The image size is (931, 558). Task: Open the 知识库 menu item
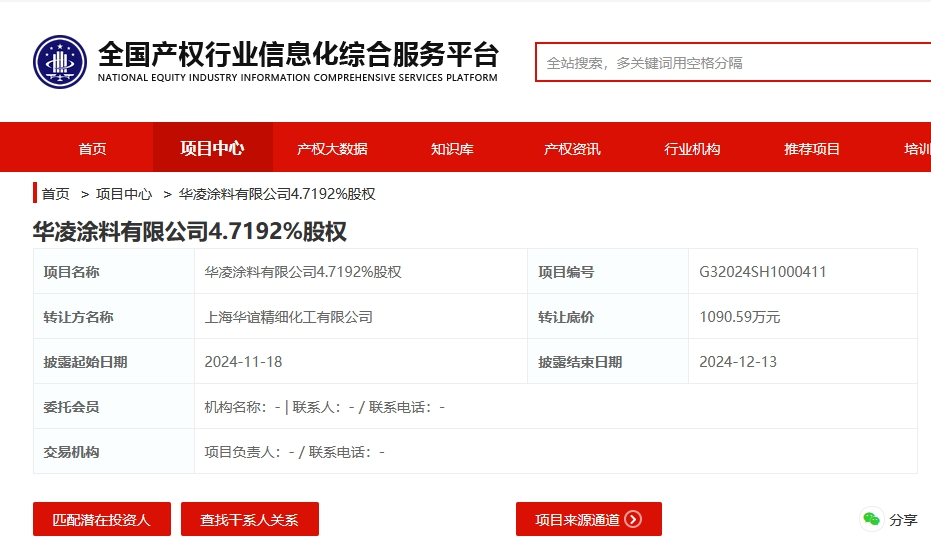click(452, 148)
